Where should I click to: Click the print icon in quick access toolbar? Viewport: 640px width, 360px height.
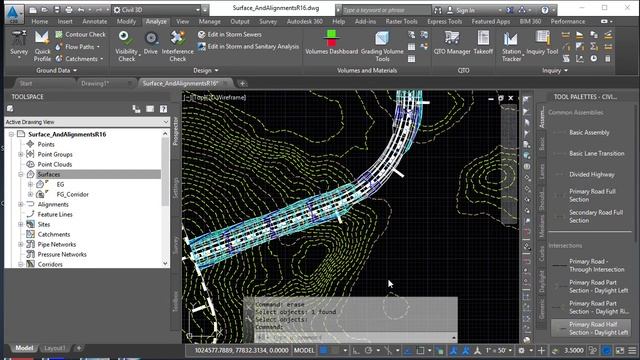tap(69, 10)
